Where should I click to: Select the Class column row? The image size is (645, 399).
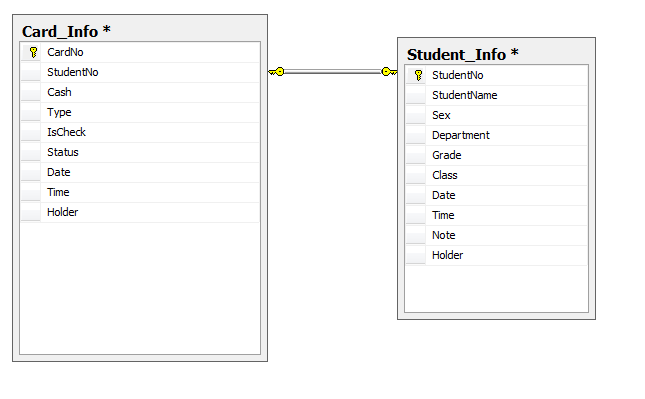tap(497, 175)
